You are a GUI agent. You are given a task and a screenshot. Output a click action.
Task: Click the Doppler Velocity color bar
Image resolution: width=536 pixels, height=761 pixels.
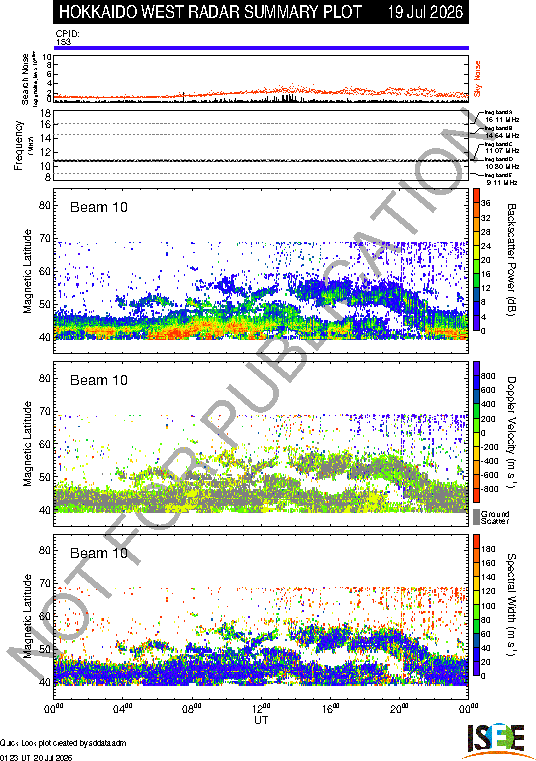(476, 432)
